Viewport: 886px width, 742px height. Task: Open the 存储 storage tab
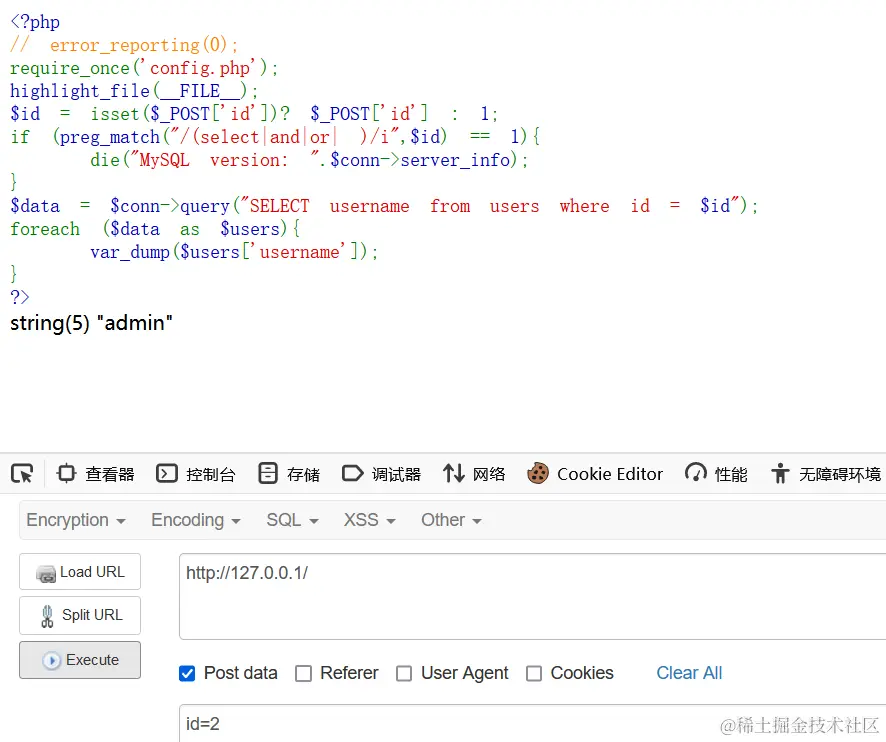tap(289, 474)
